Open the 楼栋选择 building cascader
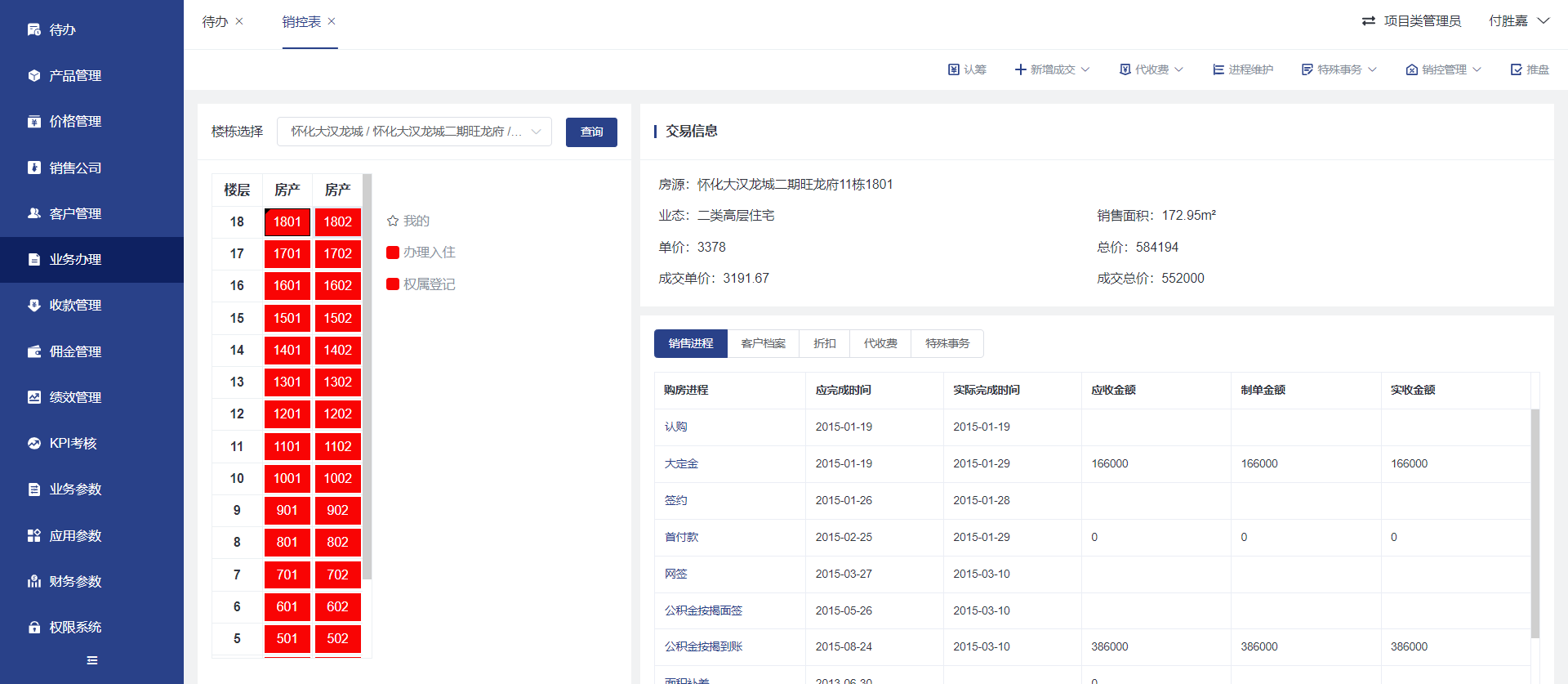The width and height of the screenshot is (1568, 684). (414, 132)
